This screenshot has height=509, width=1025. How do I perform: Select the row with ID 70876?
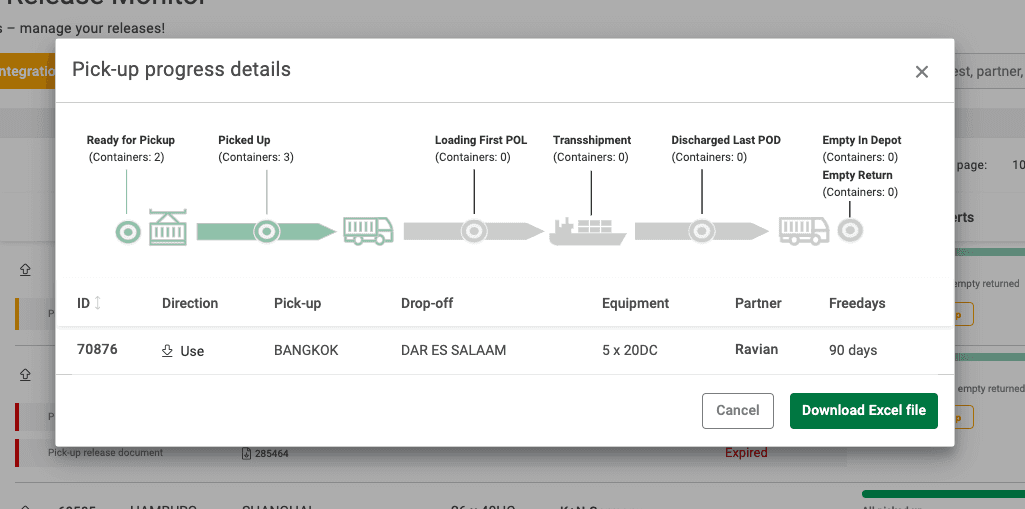point(97,350)
